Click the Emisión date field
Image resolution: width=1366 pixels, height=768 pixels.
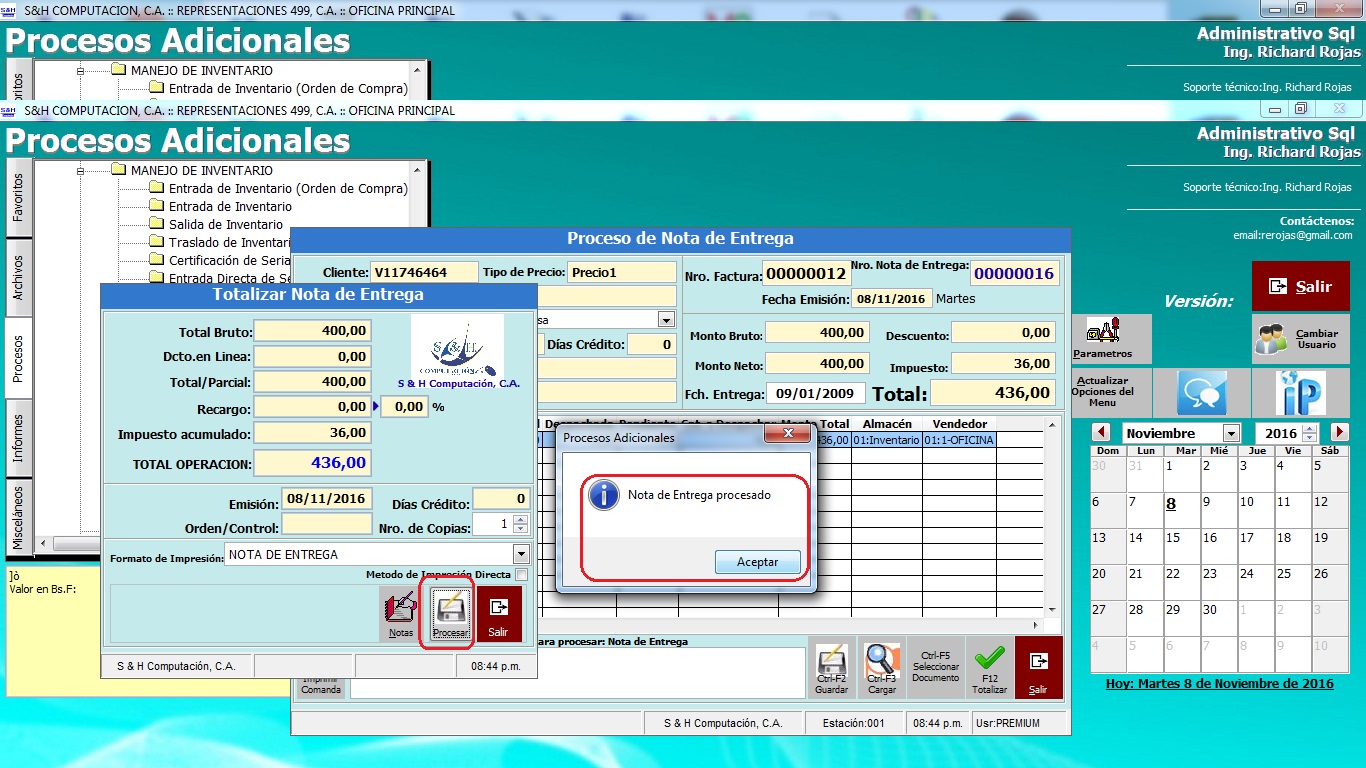pos(326,498)
